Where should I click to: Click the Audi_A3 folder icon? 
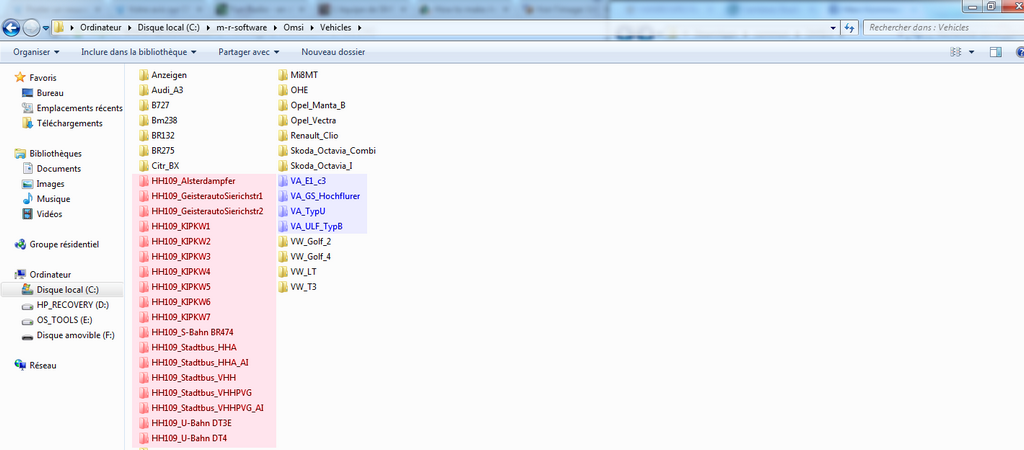point(144,90)
